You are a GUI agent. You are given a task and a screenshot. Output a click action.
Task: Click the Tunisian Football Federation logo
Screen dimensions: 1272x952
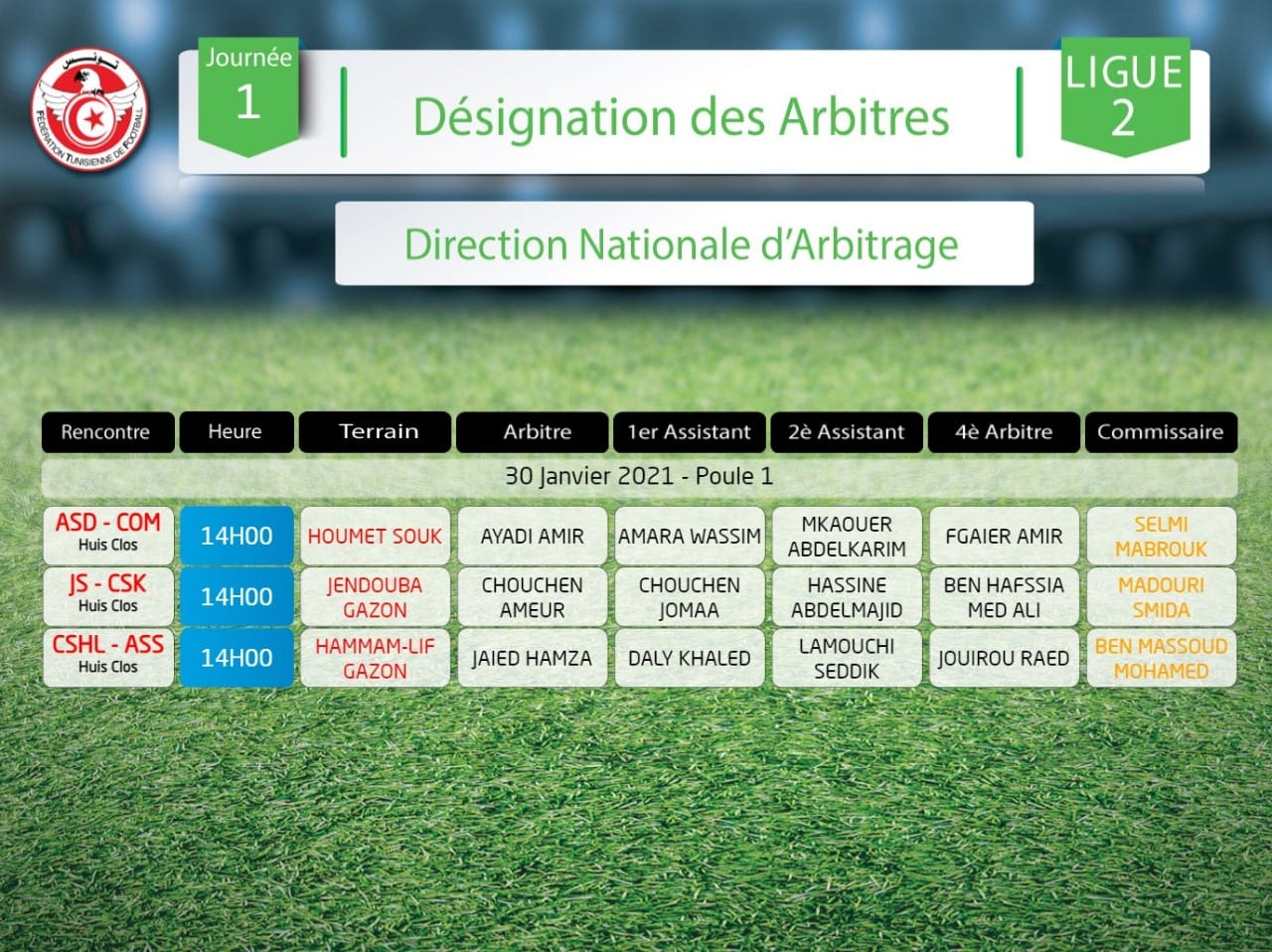click(88, 109)
